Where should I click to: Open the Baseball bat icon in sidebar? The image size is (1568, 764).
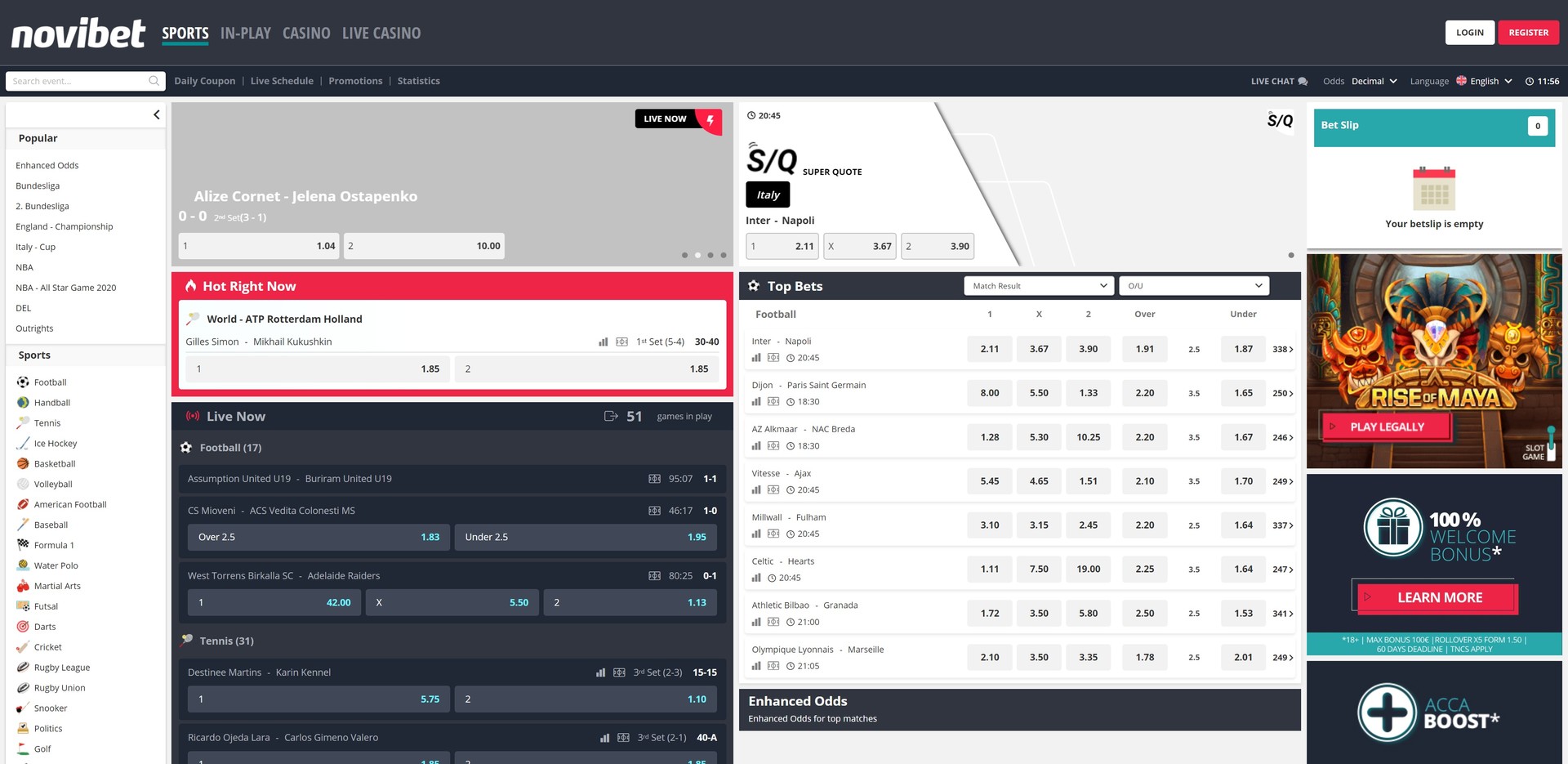tap(23, 525)
